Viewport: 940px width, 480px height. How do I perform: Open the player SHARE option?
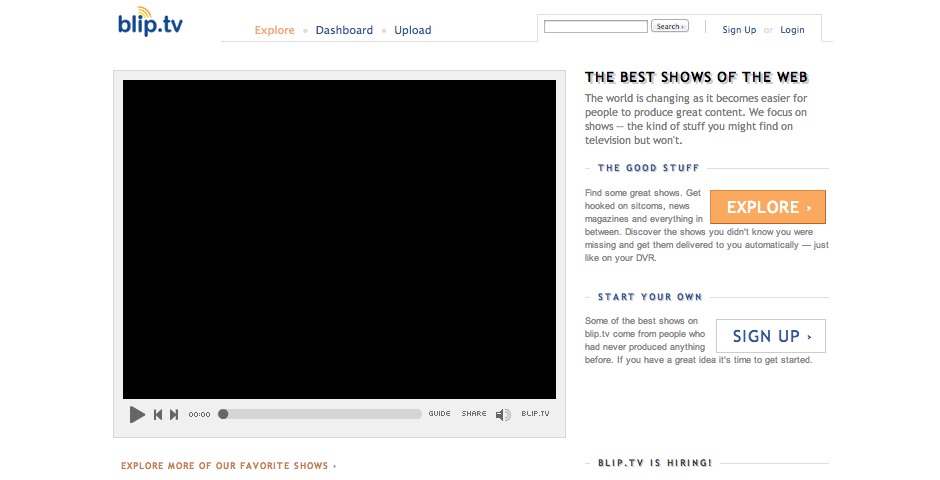click(474, 413)
